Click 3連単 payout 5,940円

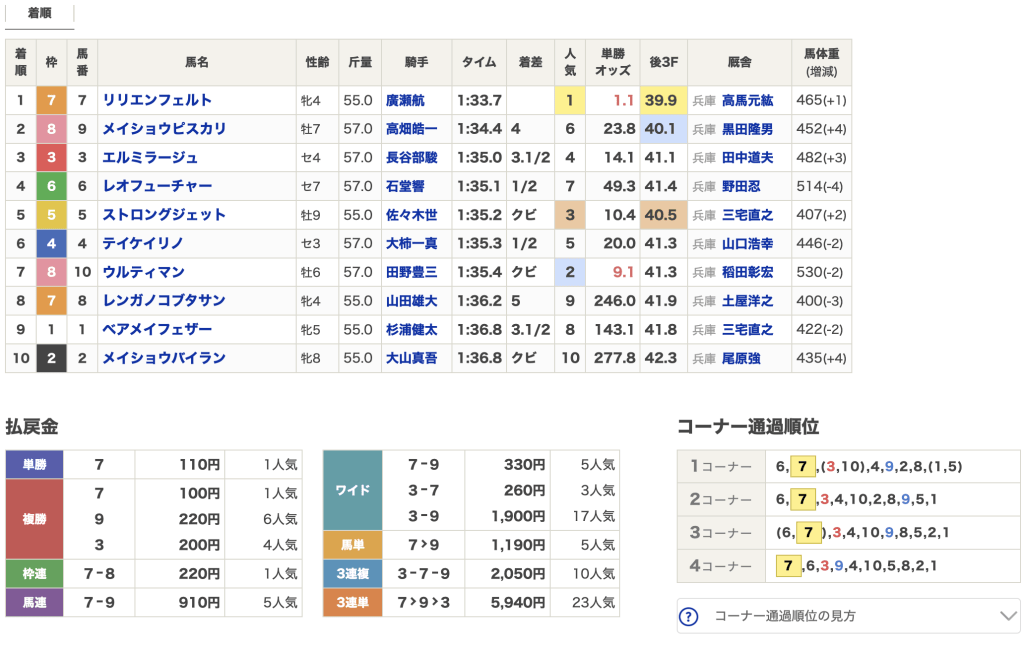[x=518, y=602]
